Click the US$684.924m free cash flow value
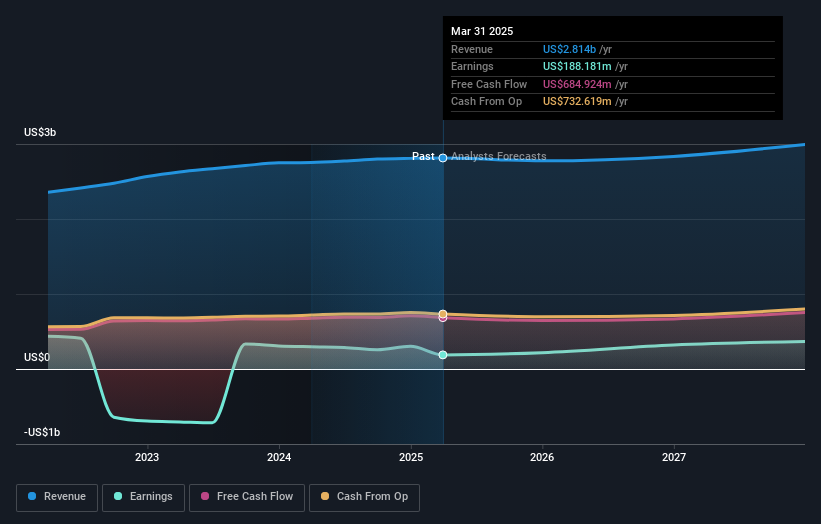The image size is (821, 524). click(x=577, y=84)
